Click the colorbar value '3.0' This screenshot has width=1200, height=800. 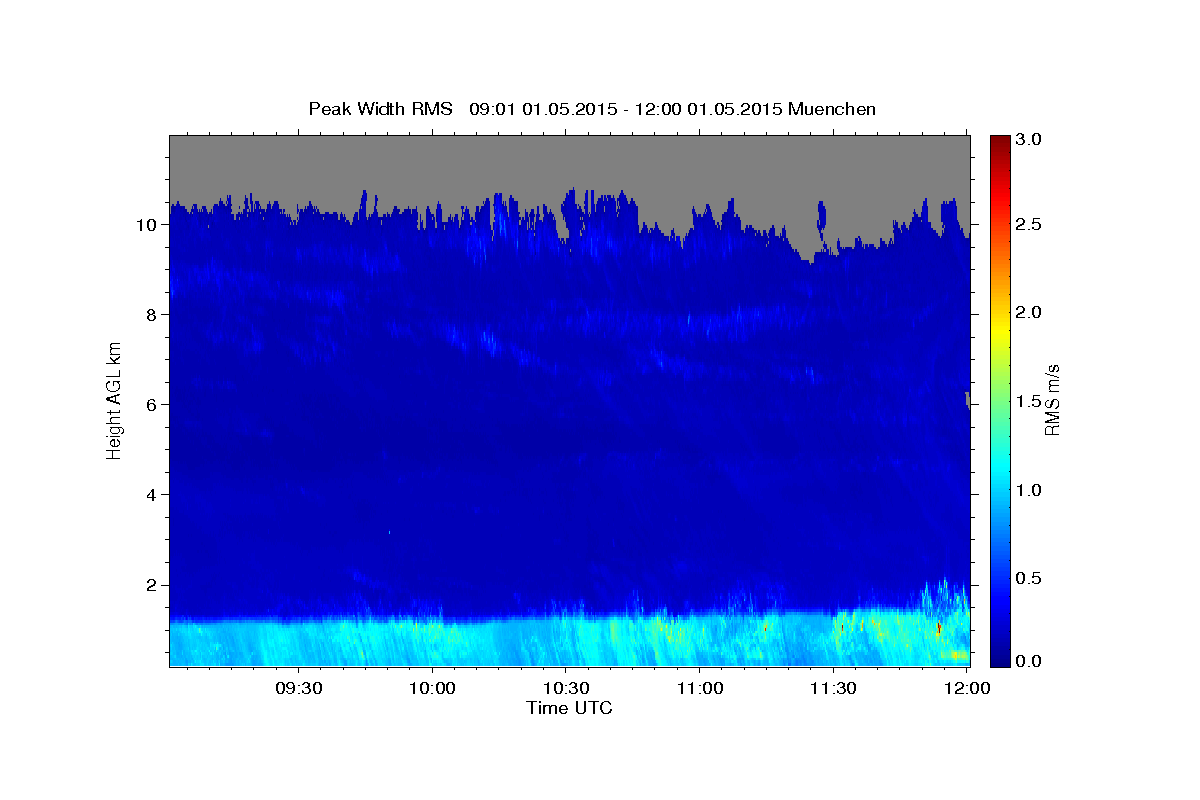tap(1030, 139)
